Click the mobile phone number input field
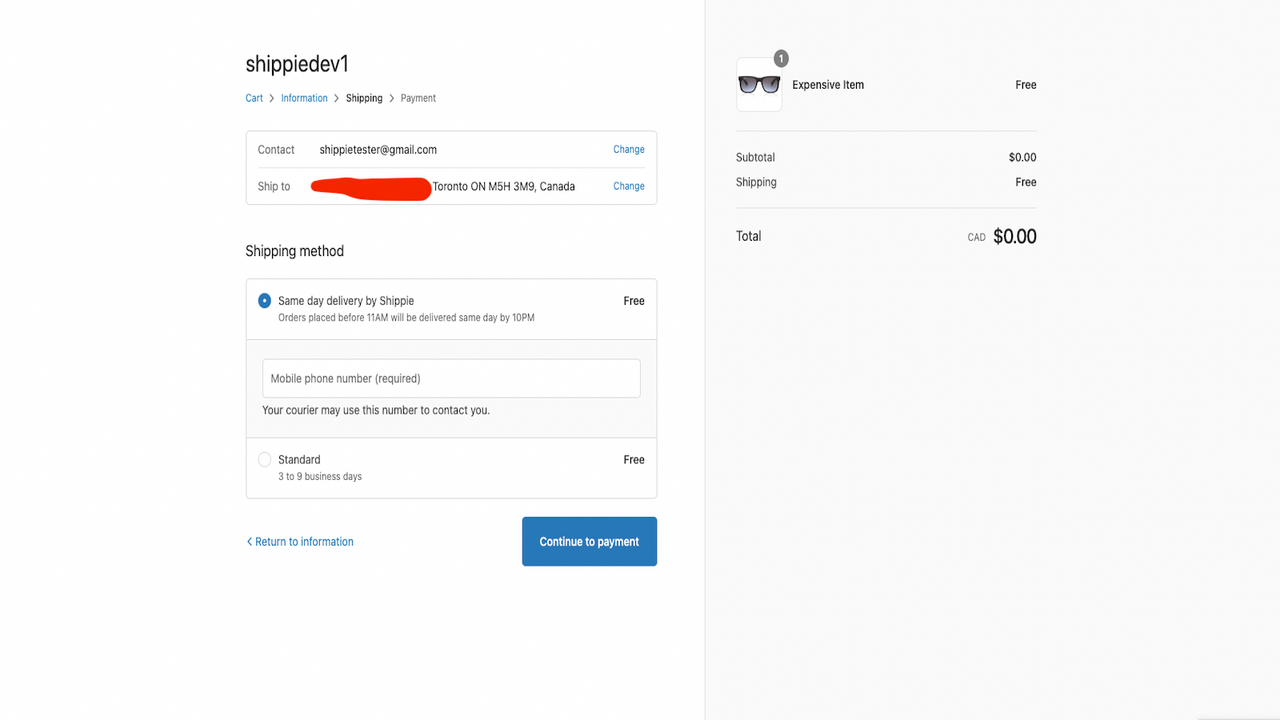This screenshot has height=720, width=1280. 450,378
